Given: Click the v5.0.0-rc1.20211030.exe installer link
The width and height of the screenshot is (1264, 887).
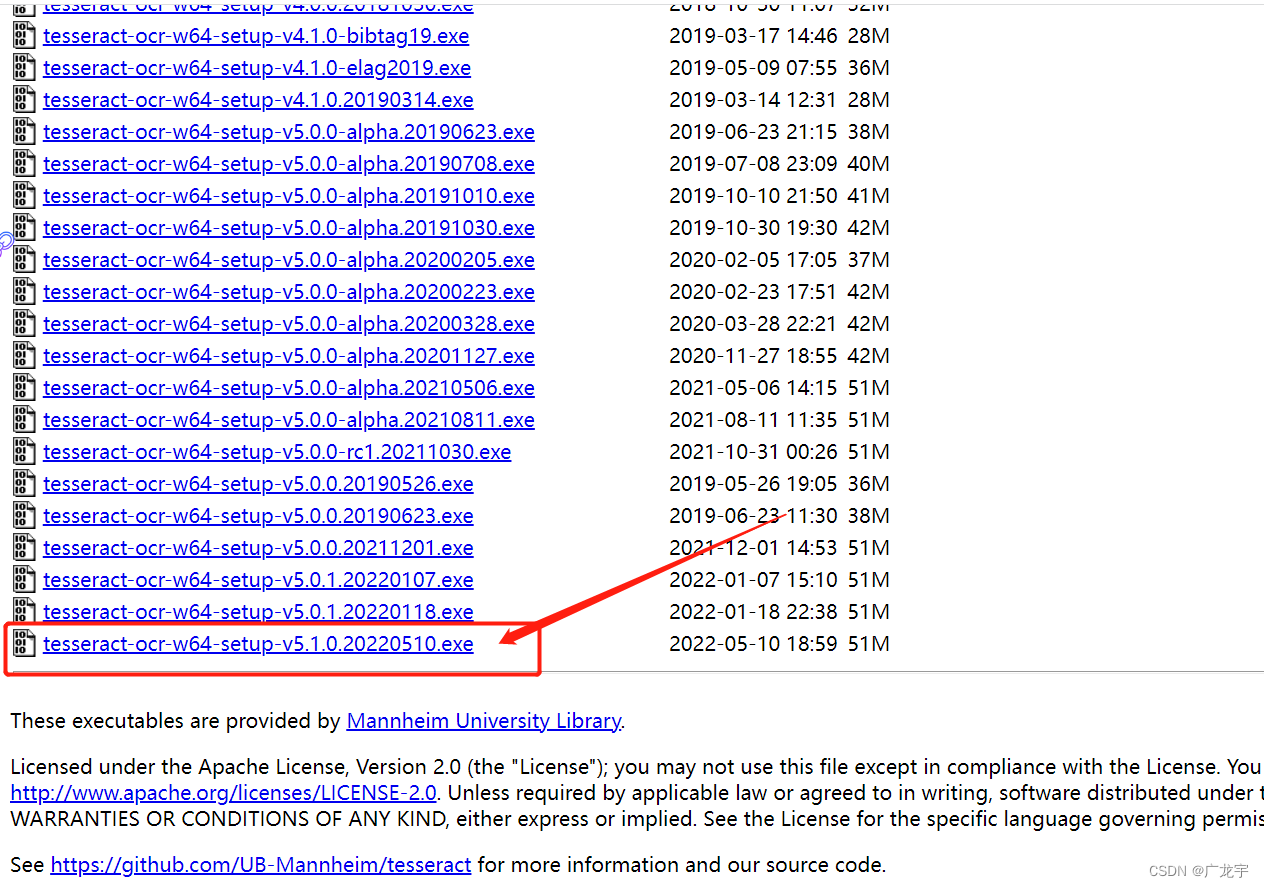Looking at the screenshot, I should tap(277, 452).
